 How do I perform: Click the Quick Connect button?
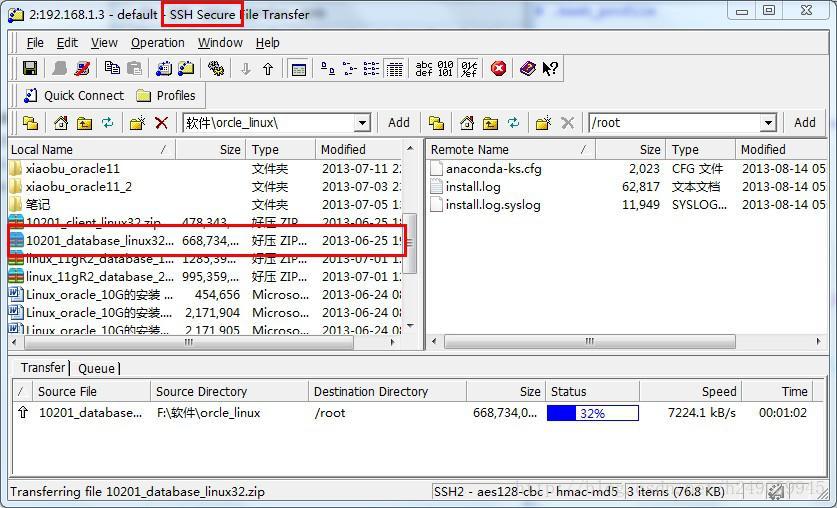[x=74, y=96]
